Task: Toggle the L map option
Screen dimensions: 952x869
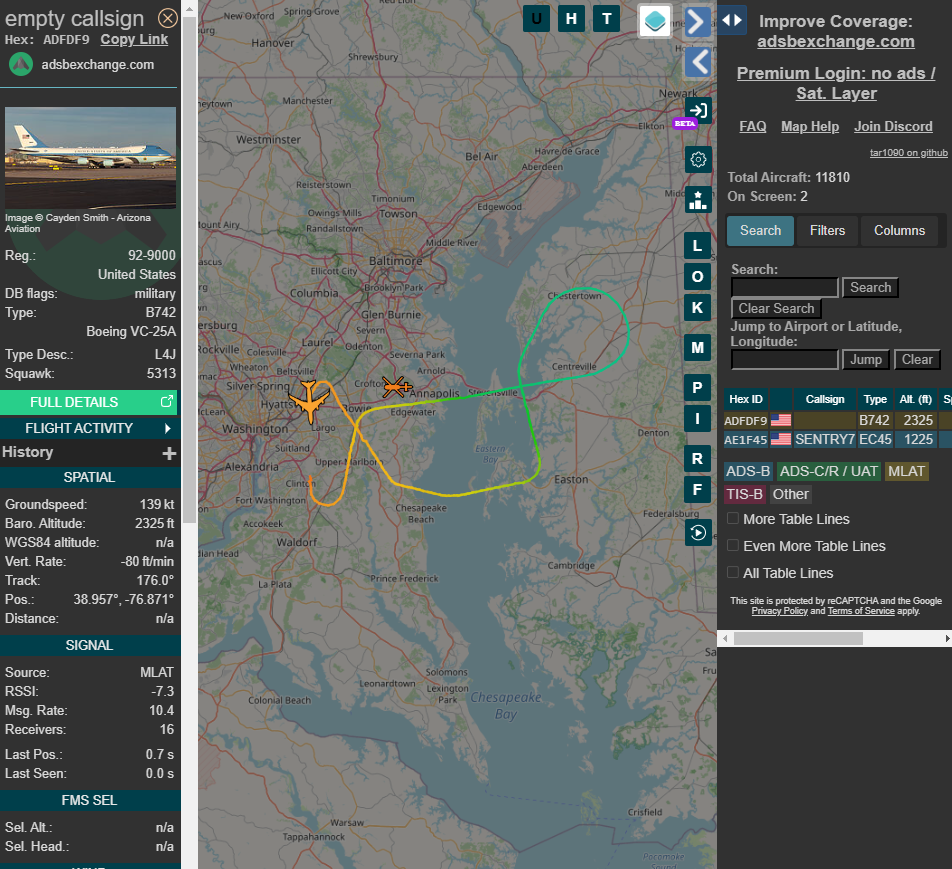Action: tap(698, 246)
